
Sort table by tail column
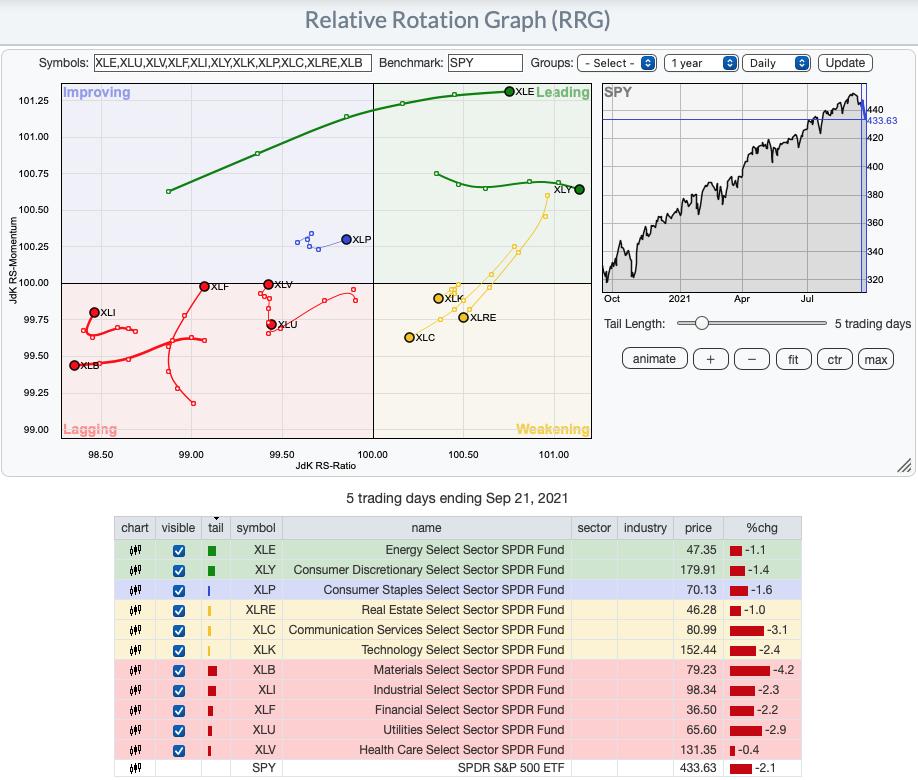pos(215,528)
